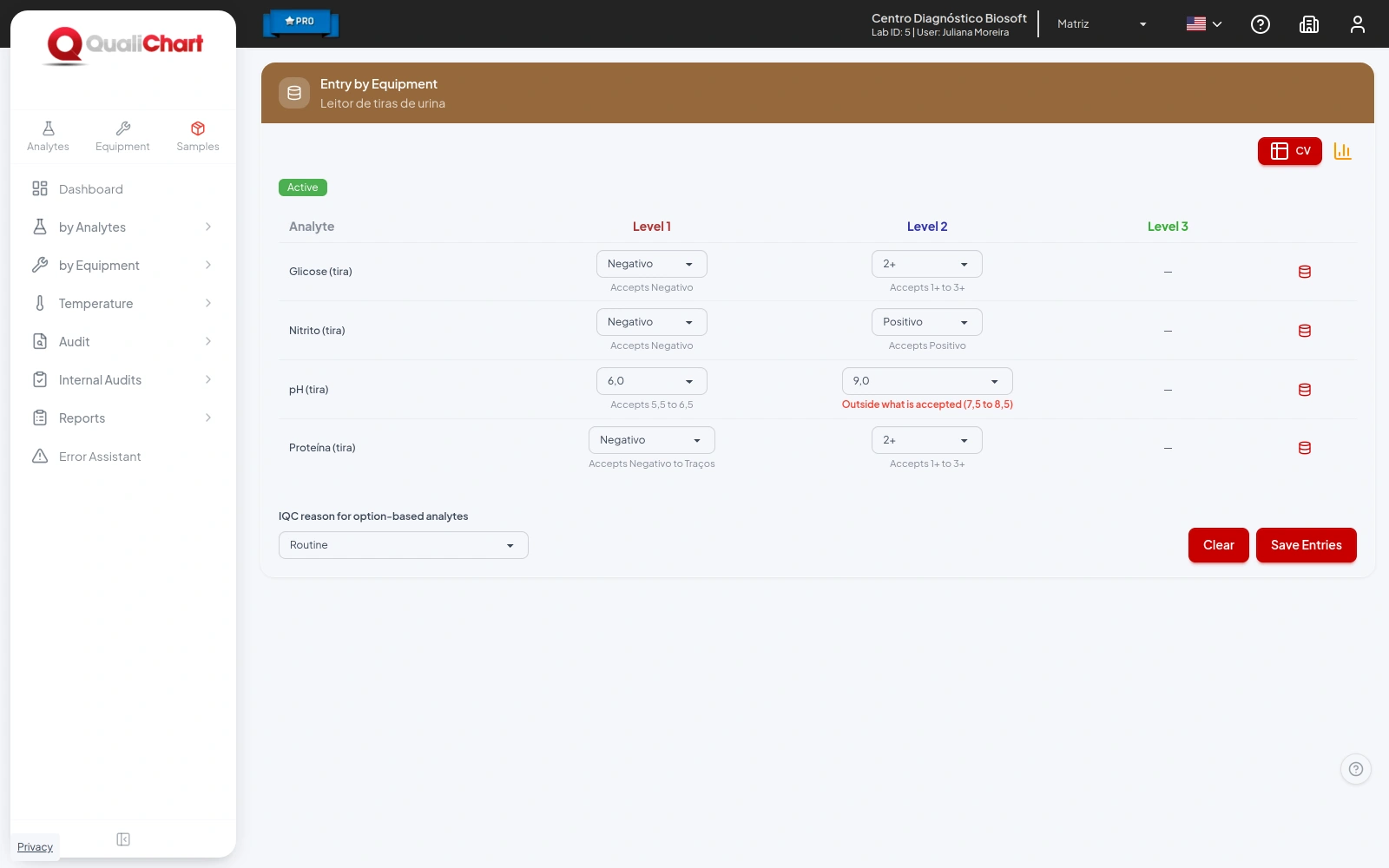Click the help question mark icon in header
This screenshot has height=868, width=1389.
[x=1261, y=24]
